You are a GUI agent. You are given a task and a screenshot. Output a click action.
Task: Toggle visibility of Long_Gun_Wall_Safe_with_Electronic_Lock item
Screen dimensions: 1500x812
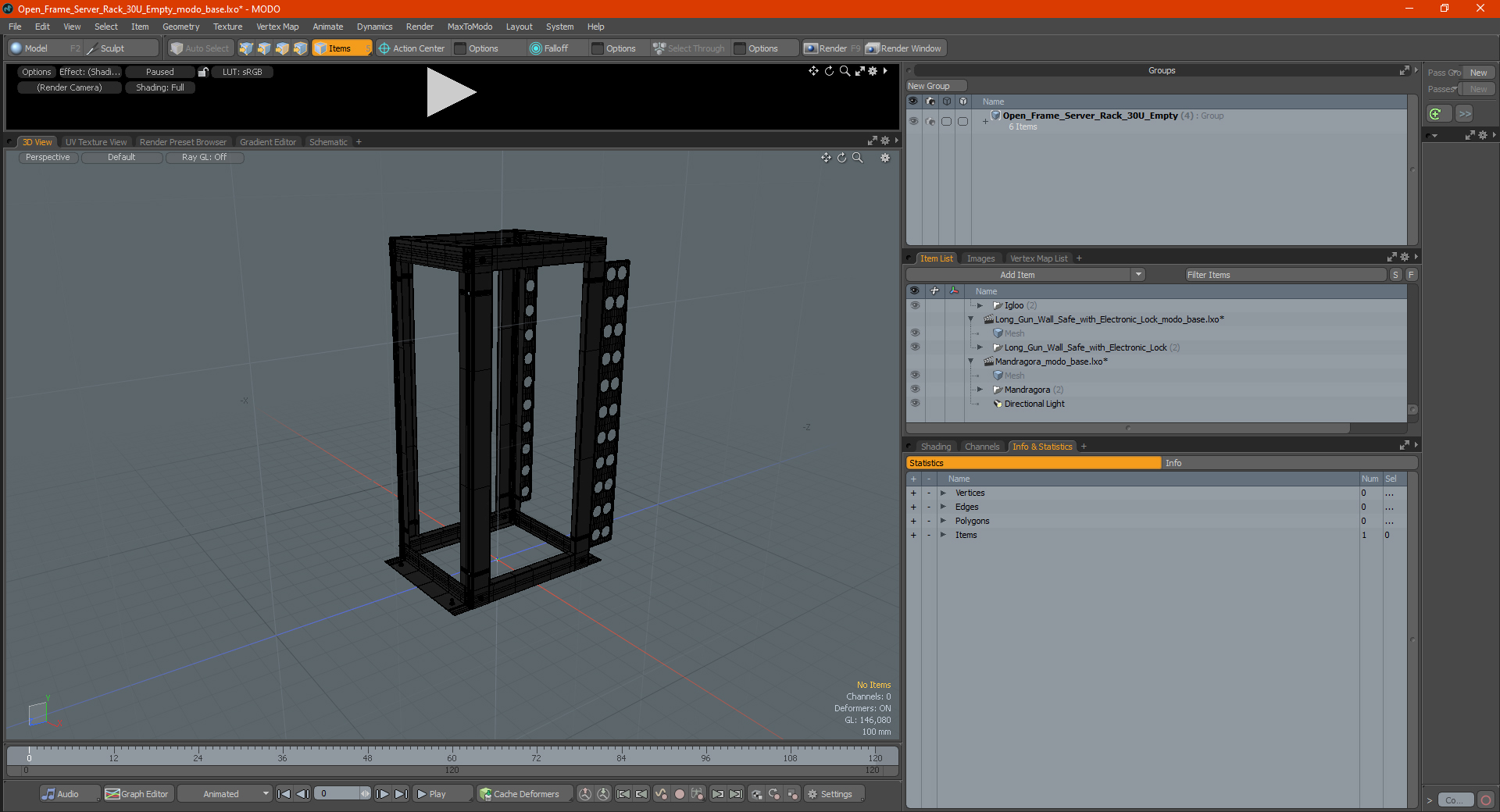point(915,347)
